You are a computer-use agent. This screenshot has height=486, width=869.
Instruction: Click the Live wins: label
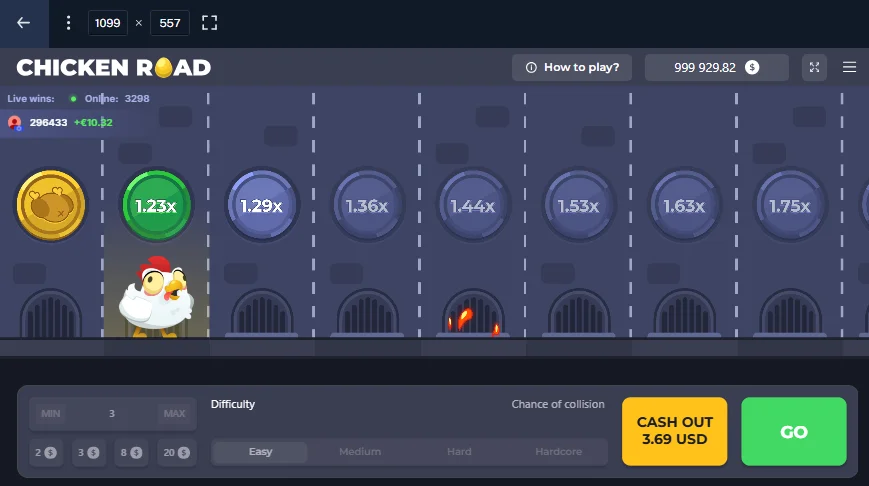pyautogui.click(x=31, y=99)
